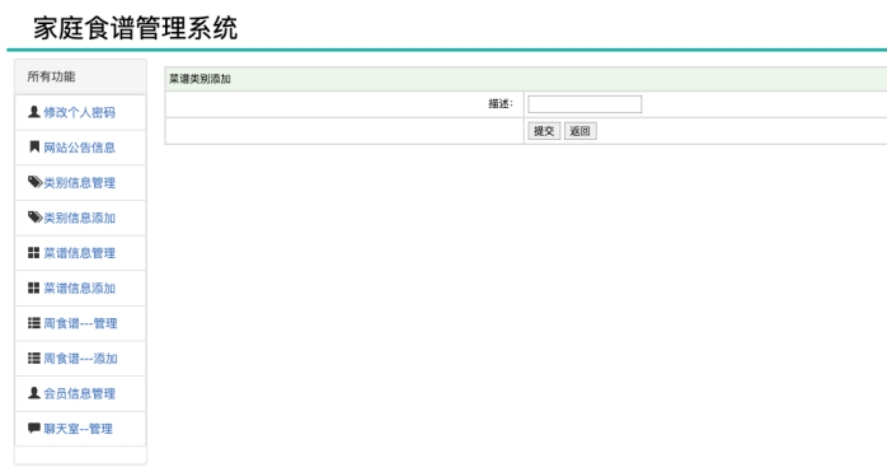This screenshot has height=472, width=888.
Task: Open the 网站公告信息 link
Action: 79,147
